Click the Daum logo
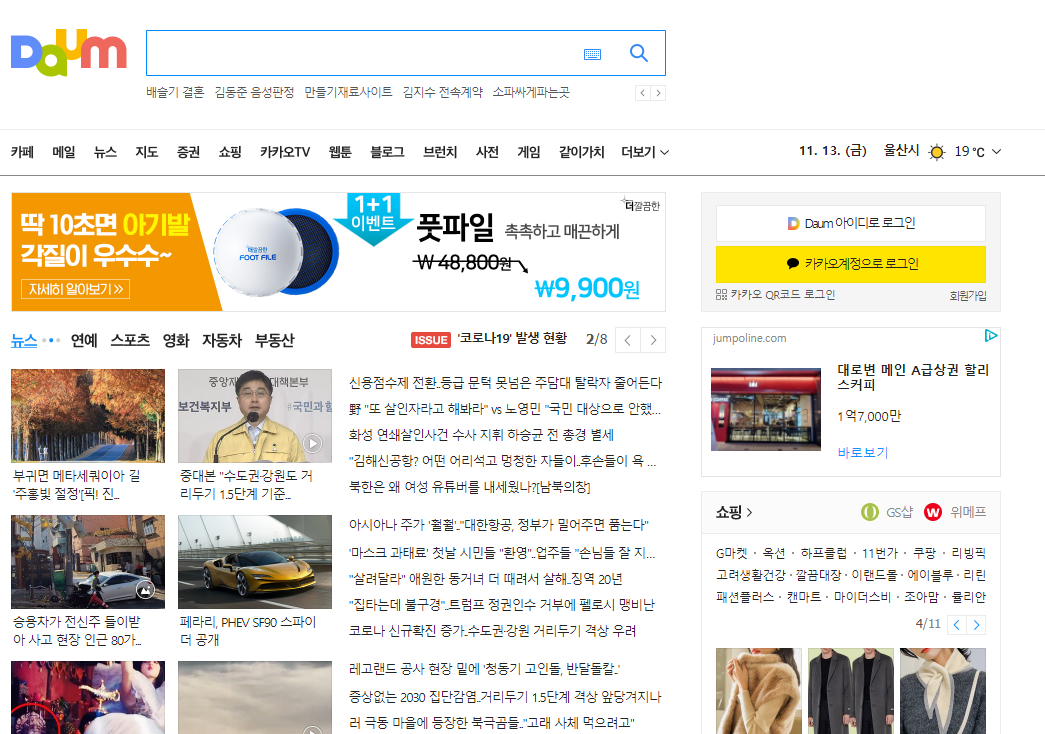Viewport: 1045px width, 734px height. 68,52
